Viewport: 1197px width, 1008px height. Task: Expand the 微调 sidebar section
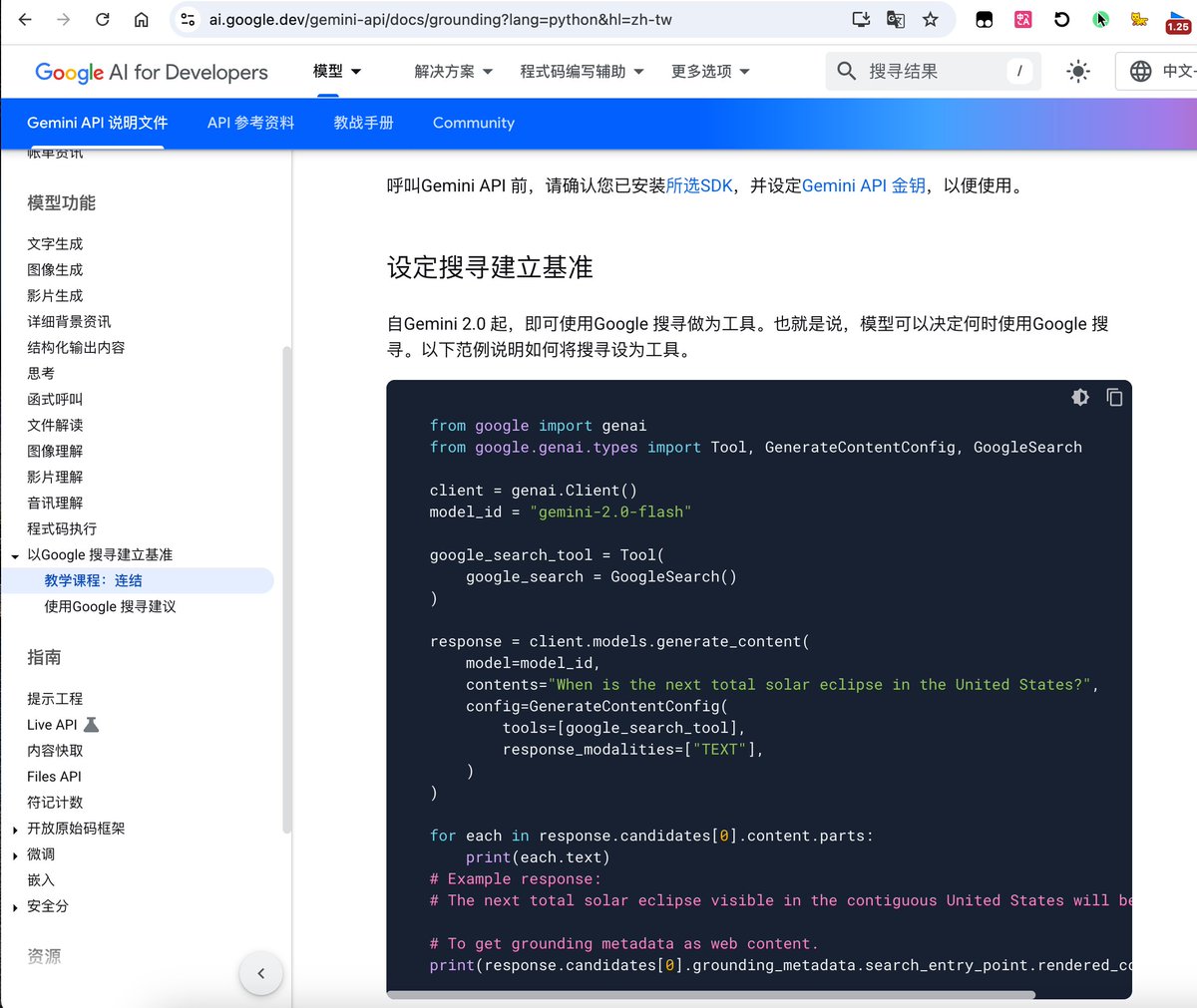15,855
